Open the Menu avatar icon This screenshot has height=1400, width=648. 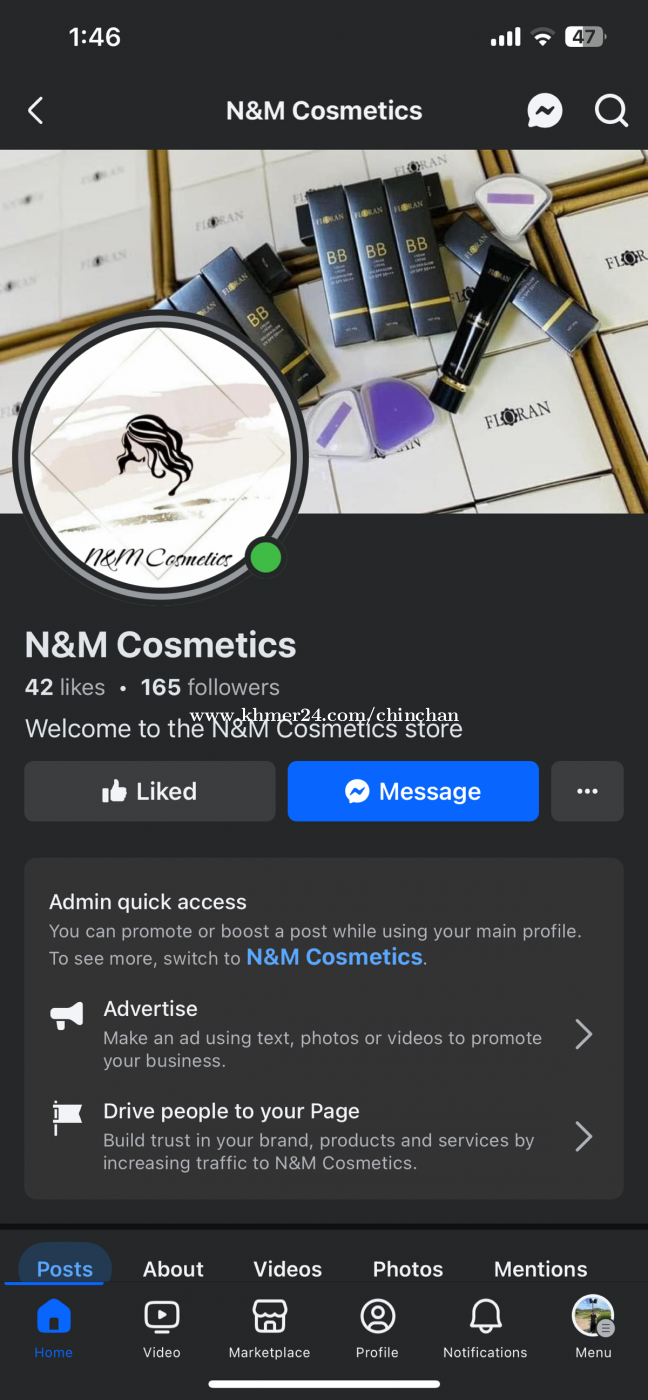point(593,1316)
